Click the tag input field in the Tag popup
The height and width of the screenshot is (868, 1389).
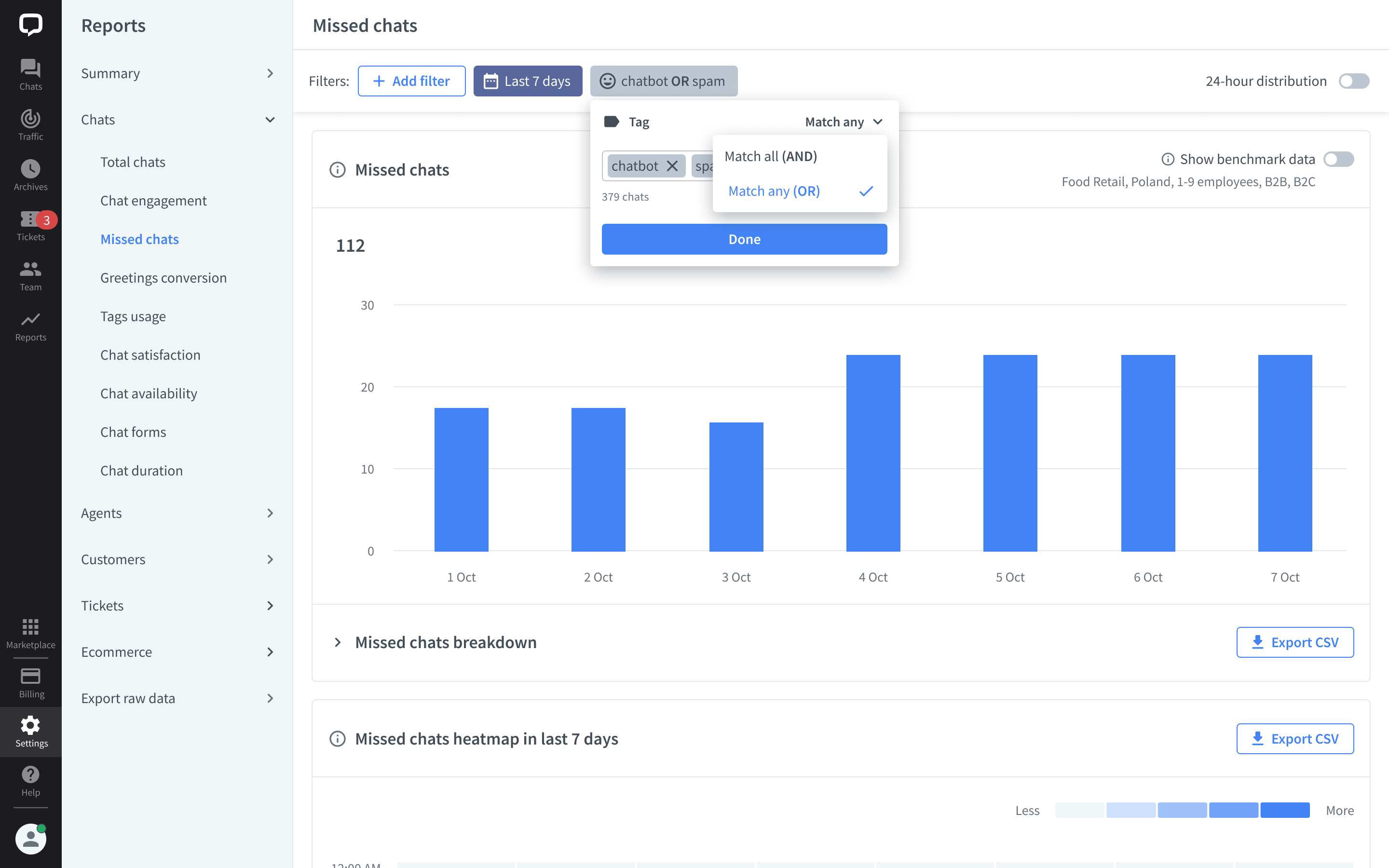(657, 166)
